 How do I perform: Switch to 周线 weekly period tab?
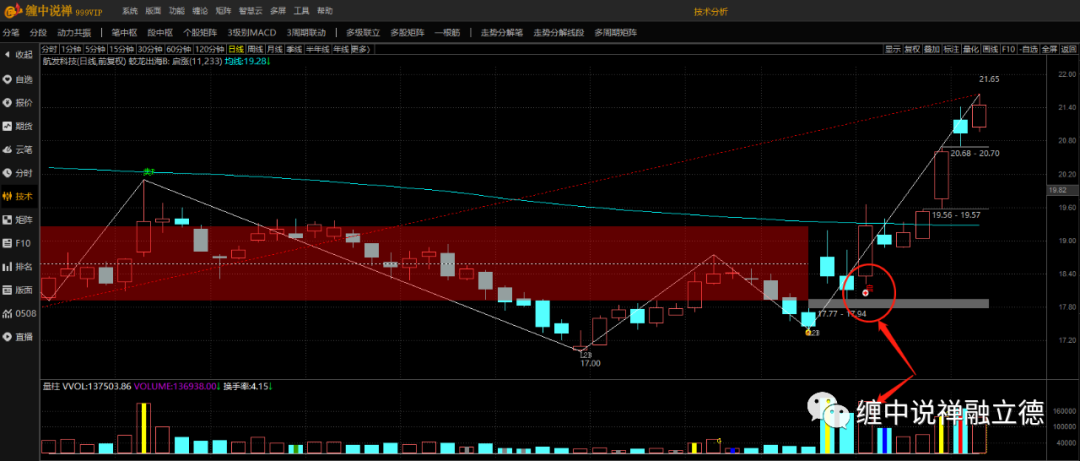click(x=255, y=49)
